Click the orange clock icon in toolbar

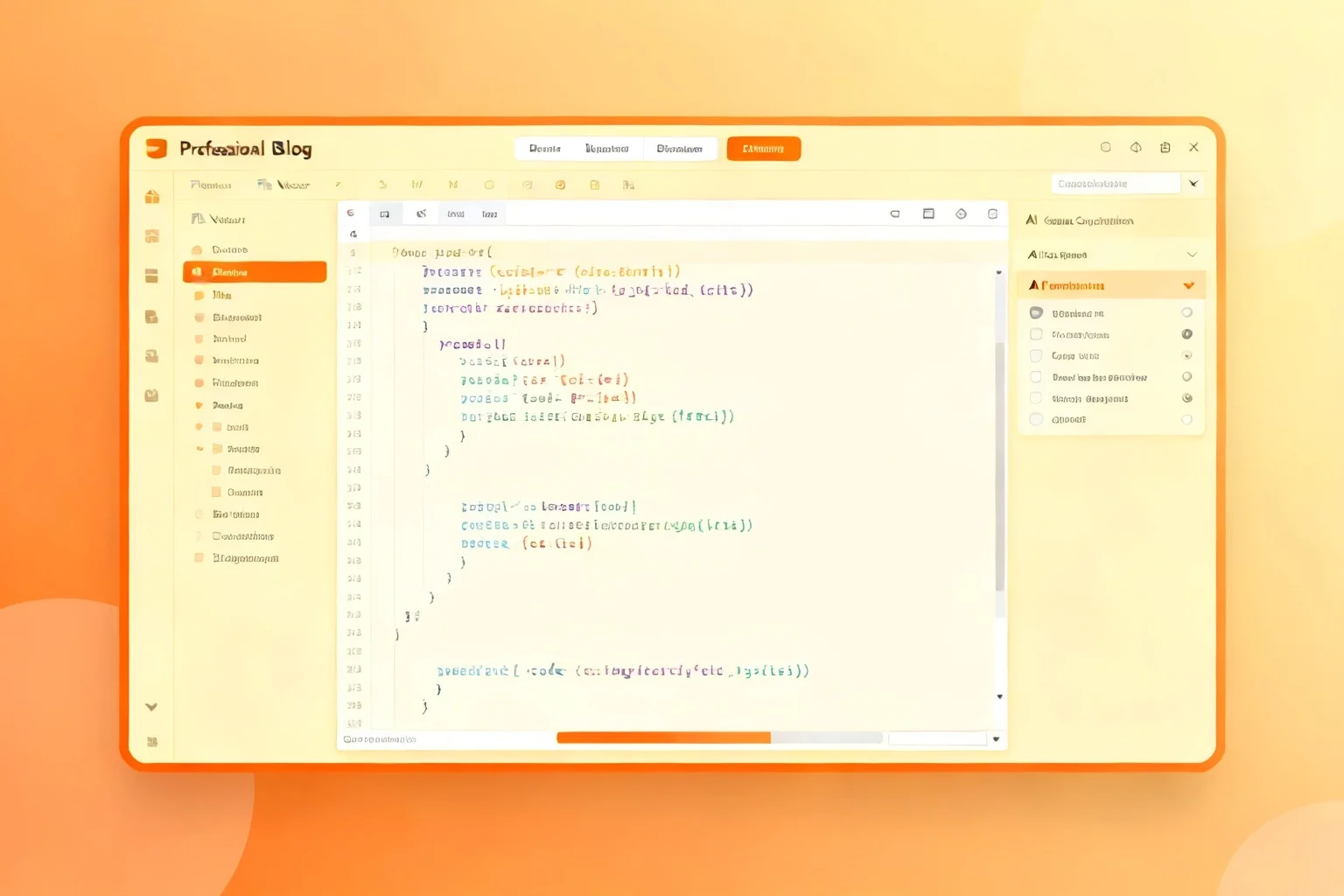[560, 185]
